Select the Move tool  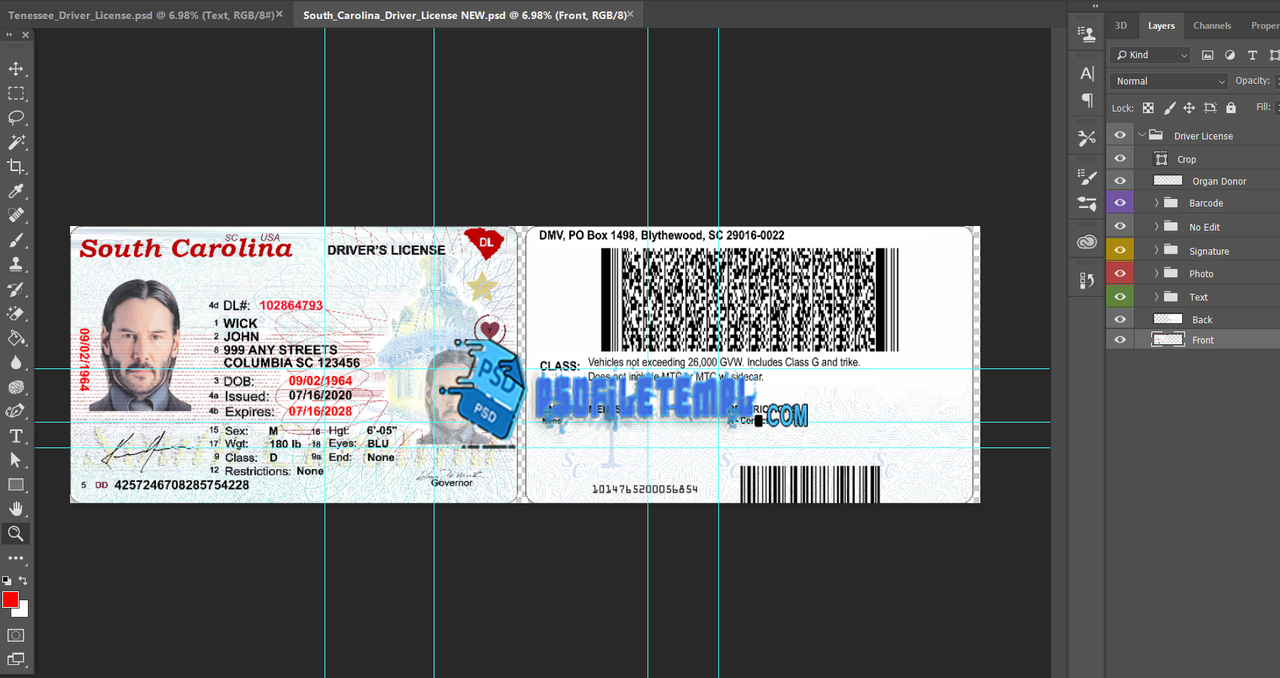pos(16,69)
